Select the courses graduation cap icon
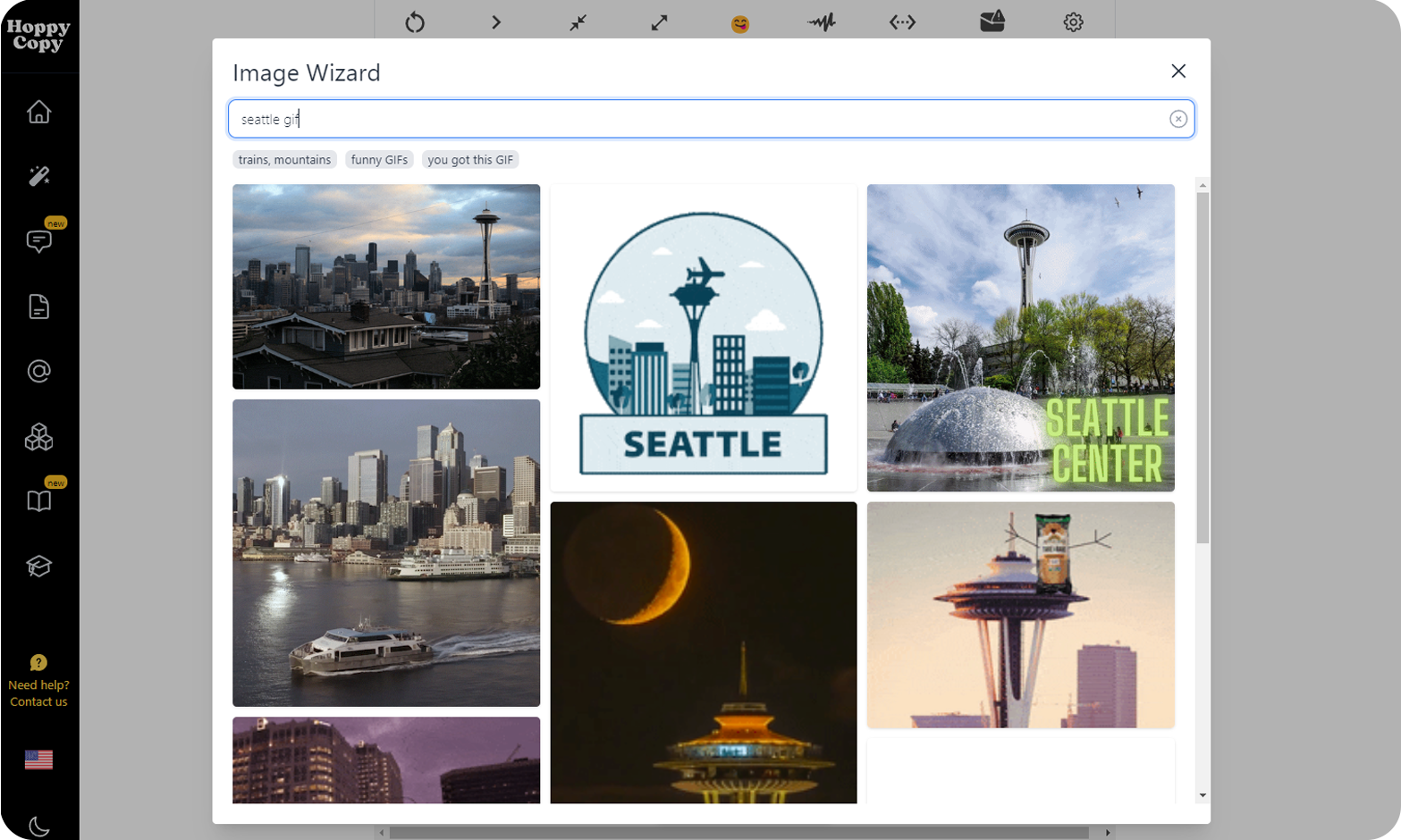 38,567
